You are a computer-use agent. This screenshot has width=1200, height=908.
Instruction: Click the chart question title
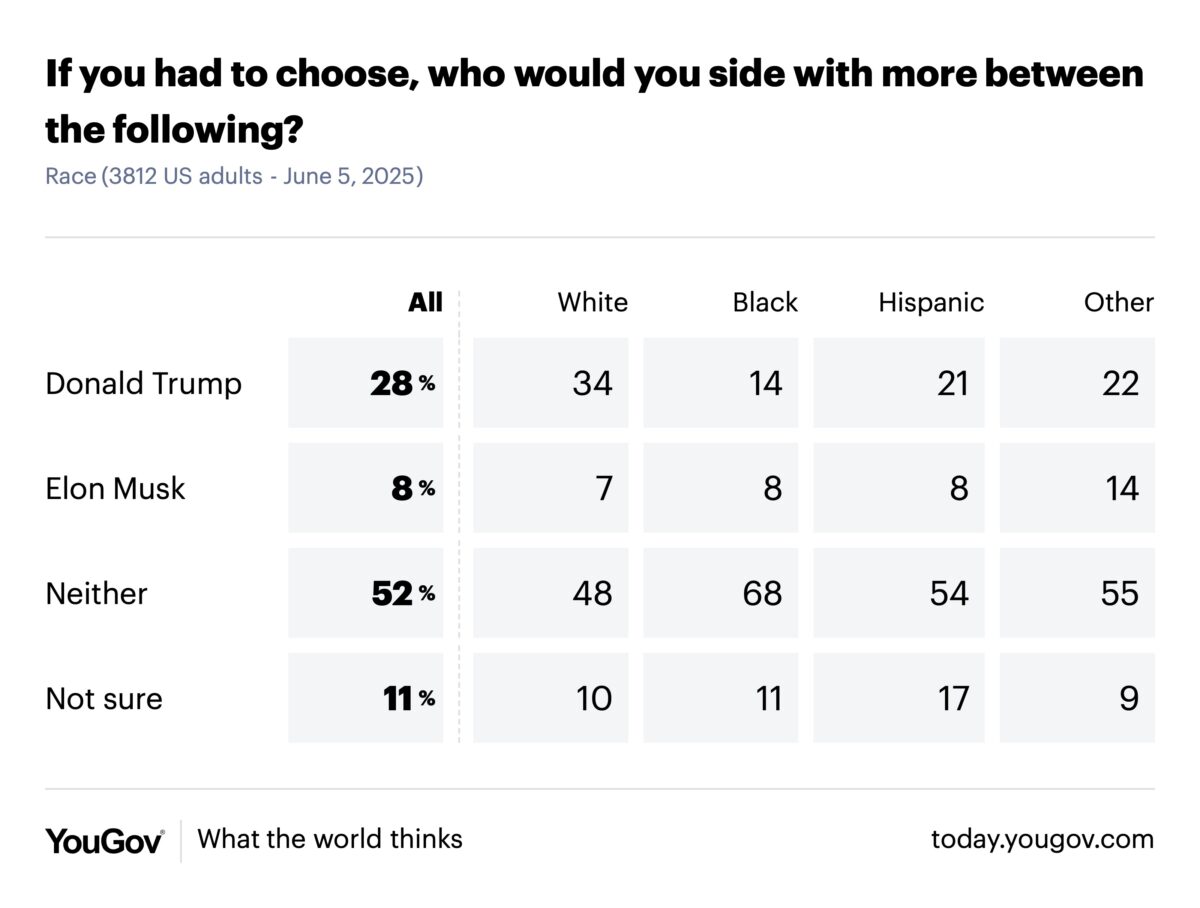(594, 101)
